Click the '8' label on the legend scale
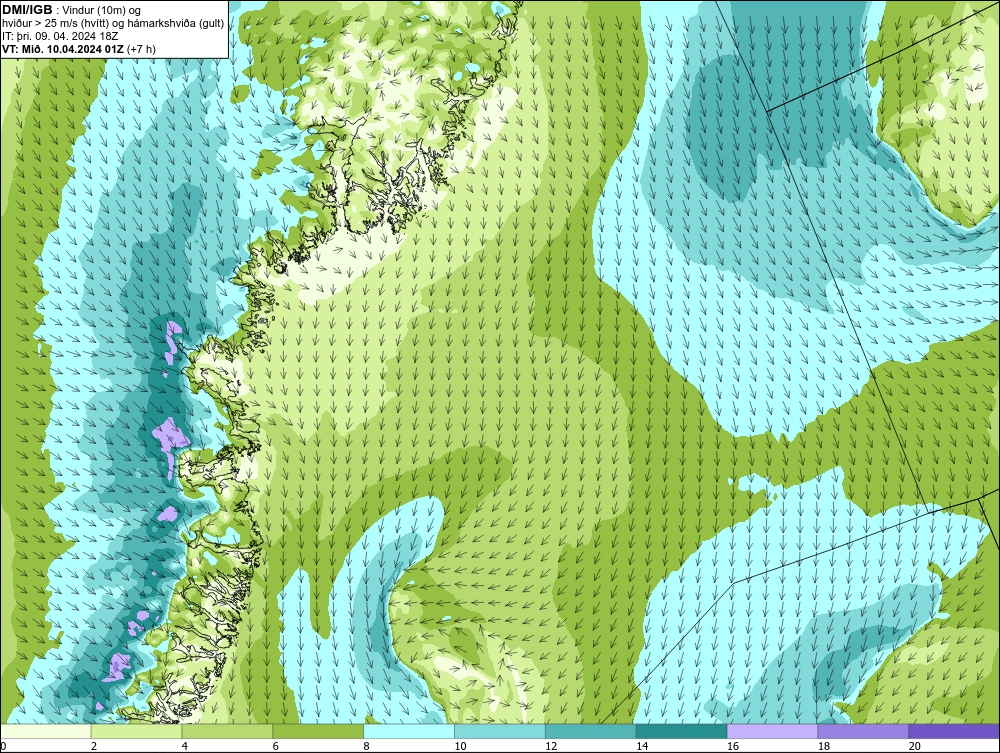This screenshot has height=753, width=1000. click(x=367, y=746)
